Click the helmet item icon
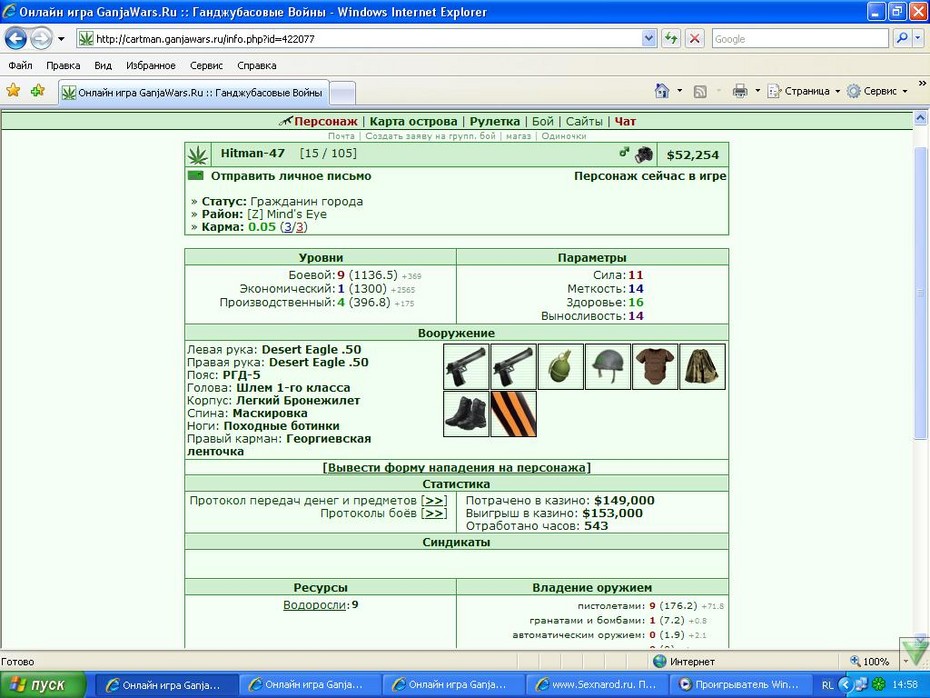This screenshot has height=698, width=930. coord(607,366)
